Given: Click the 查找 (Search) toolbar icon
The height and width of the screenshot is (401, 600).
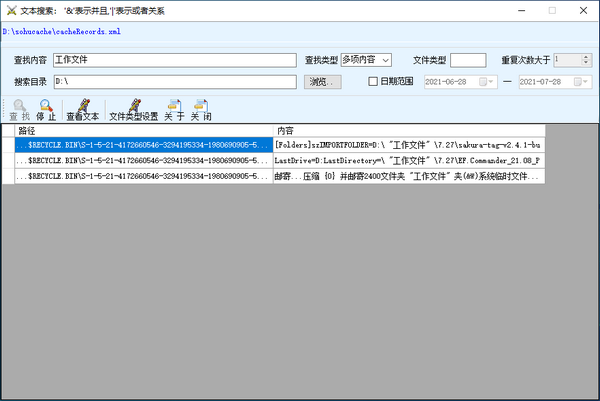Looking at the screenshot, I should (19, 109).
